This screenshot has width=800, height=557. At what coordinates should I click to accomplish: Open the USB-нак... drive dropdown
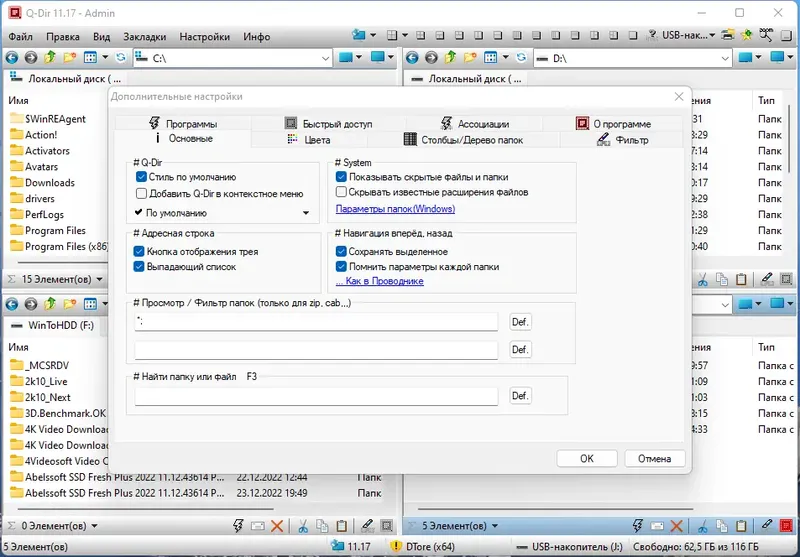click(x=712, y=35)
